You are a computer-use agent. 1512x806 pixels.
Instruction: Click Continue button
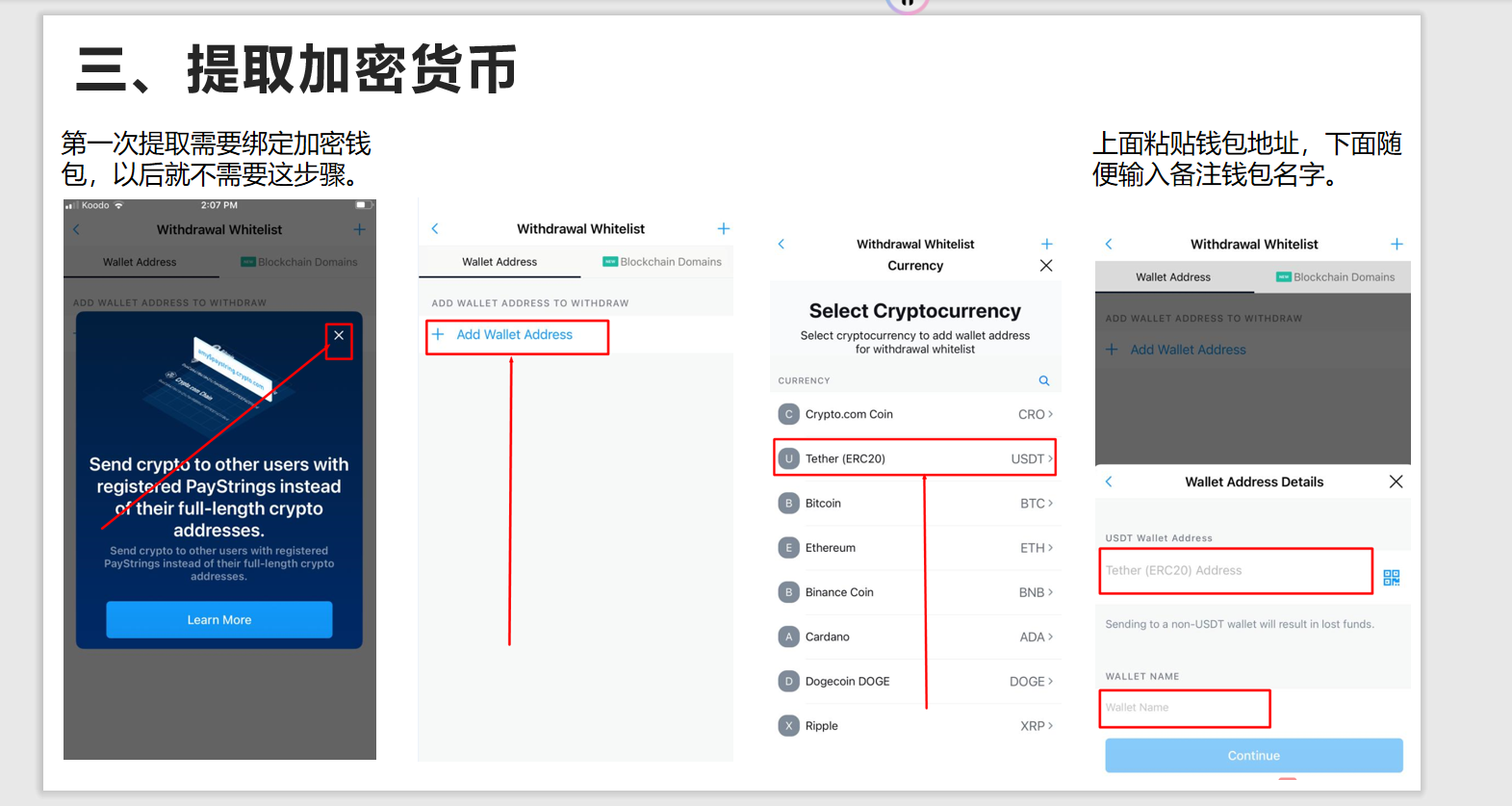[1253, 756]
